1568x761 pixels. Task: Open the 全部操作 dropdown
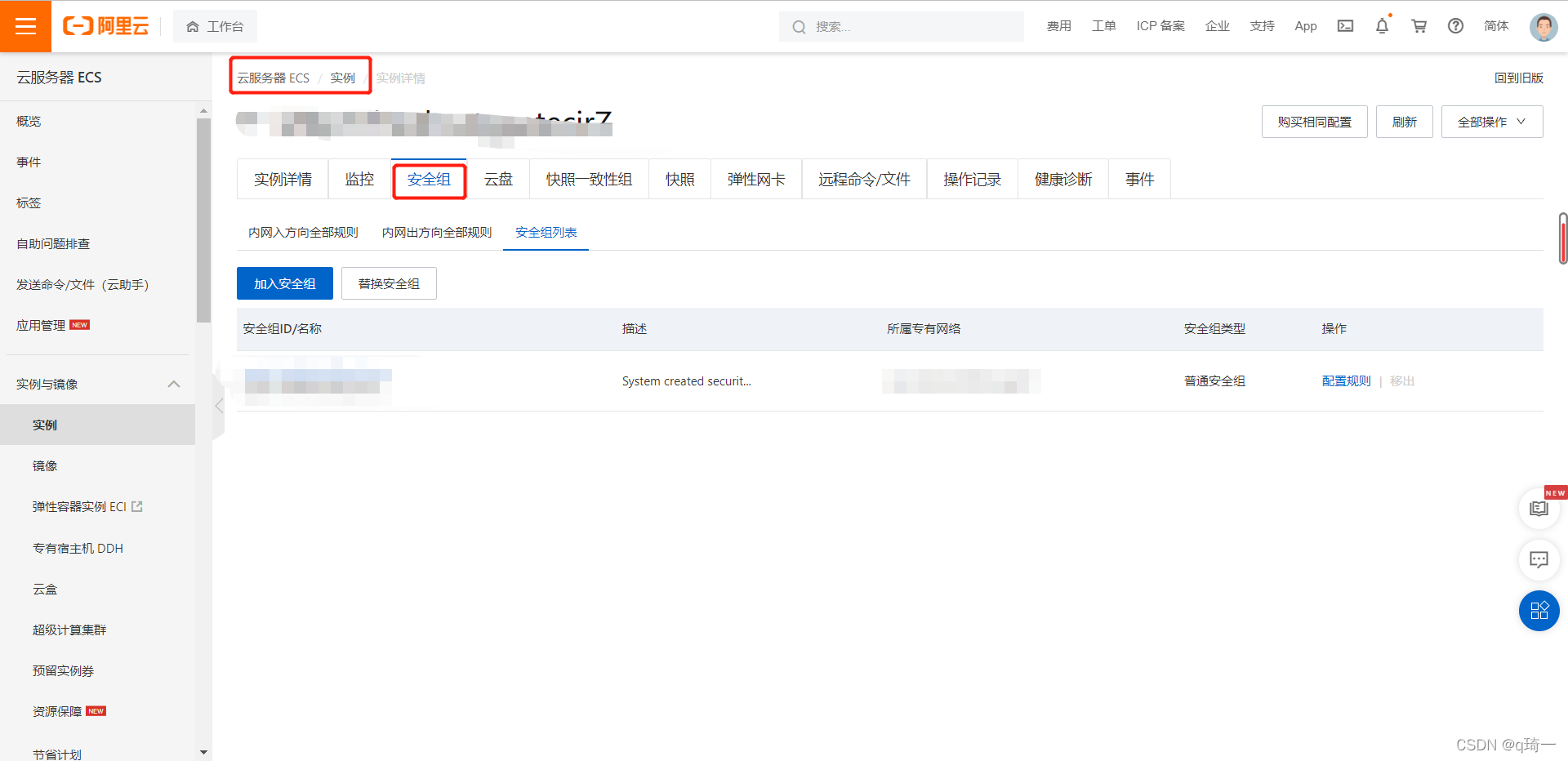1491,122
